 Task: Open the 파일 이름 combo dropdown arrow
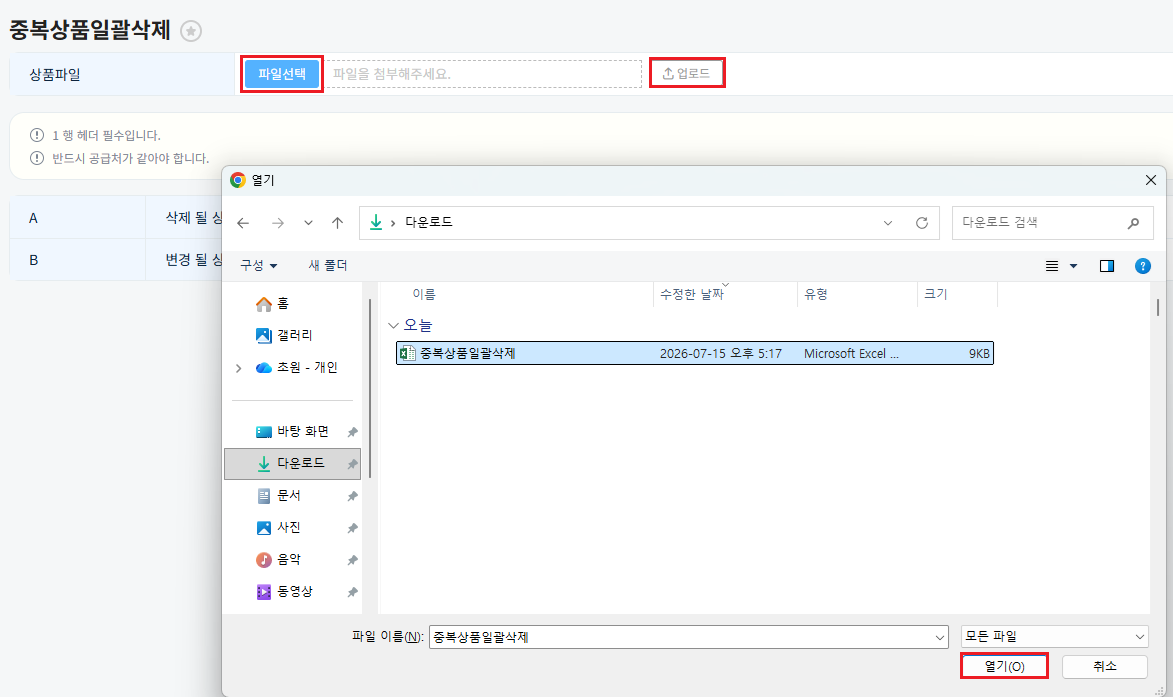pos(940,637)
